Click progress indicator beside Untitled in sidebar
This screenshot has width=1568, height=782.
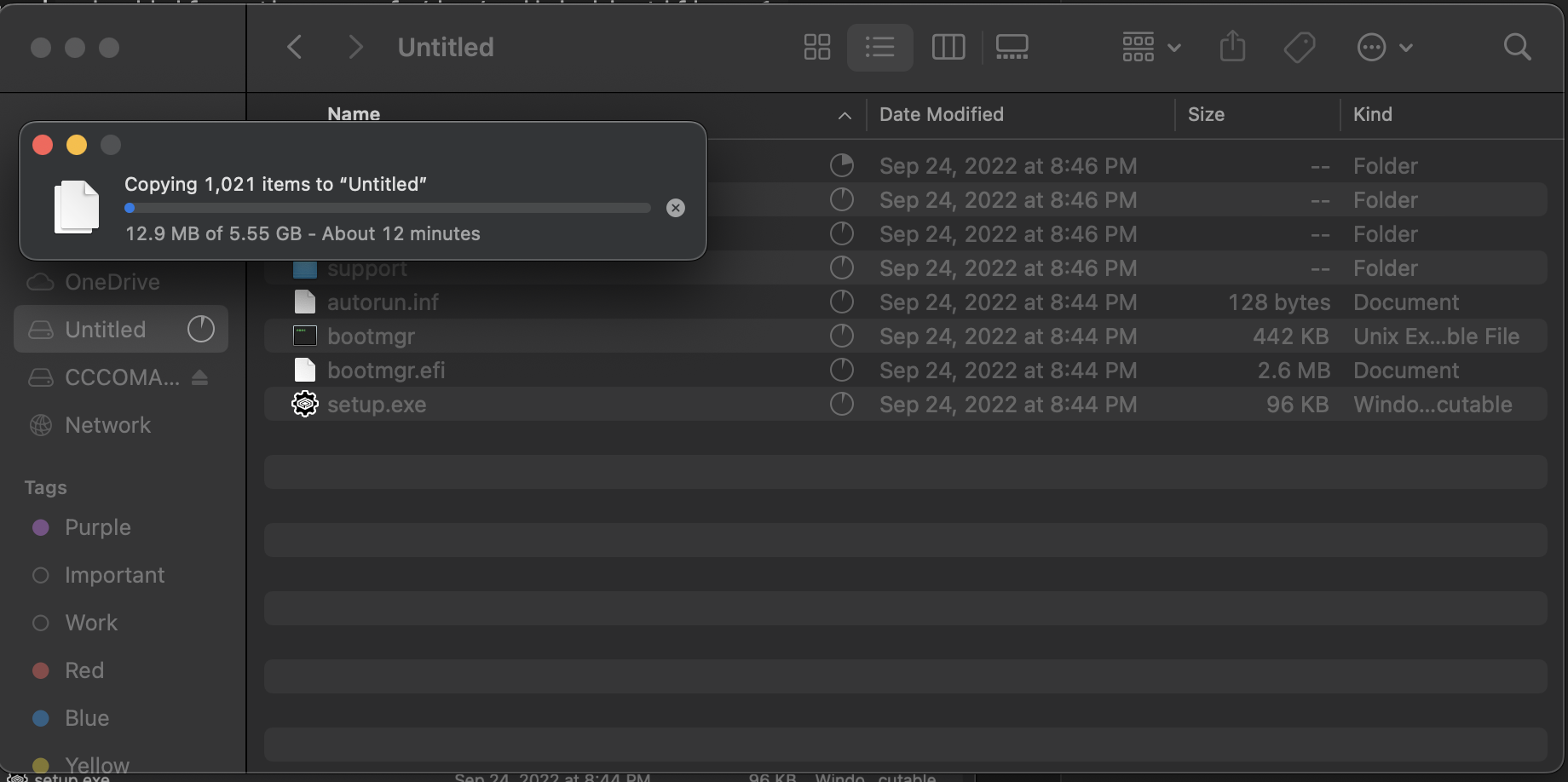click(201, 329)
